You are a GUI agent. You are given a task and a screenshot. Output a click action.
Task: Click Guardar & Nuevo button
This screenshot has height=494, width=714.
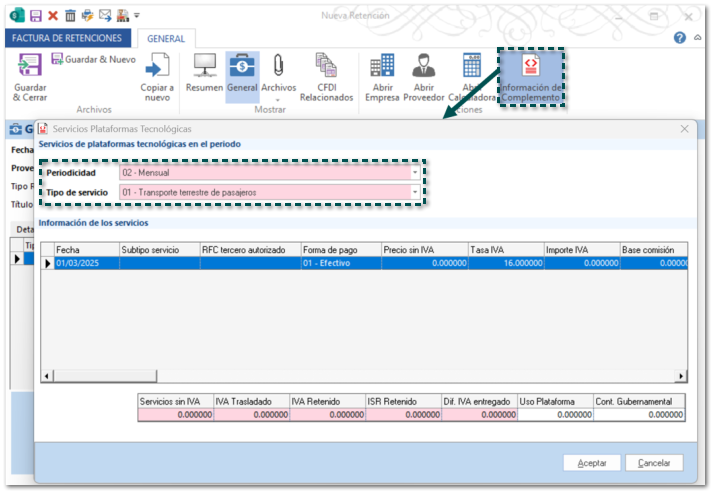tap(93, 59)
